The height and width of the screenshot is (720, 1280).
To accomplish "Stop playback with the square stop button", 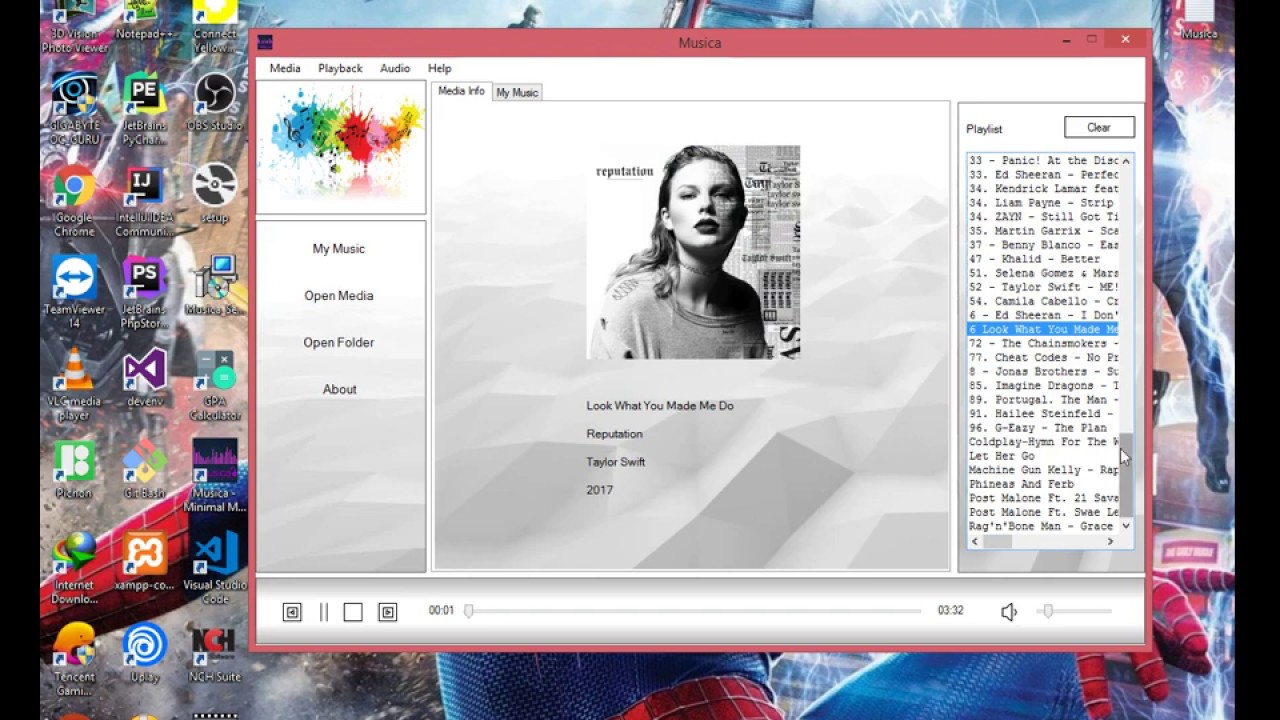I will [x=353, y=612].
